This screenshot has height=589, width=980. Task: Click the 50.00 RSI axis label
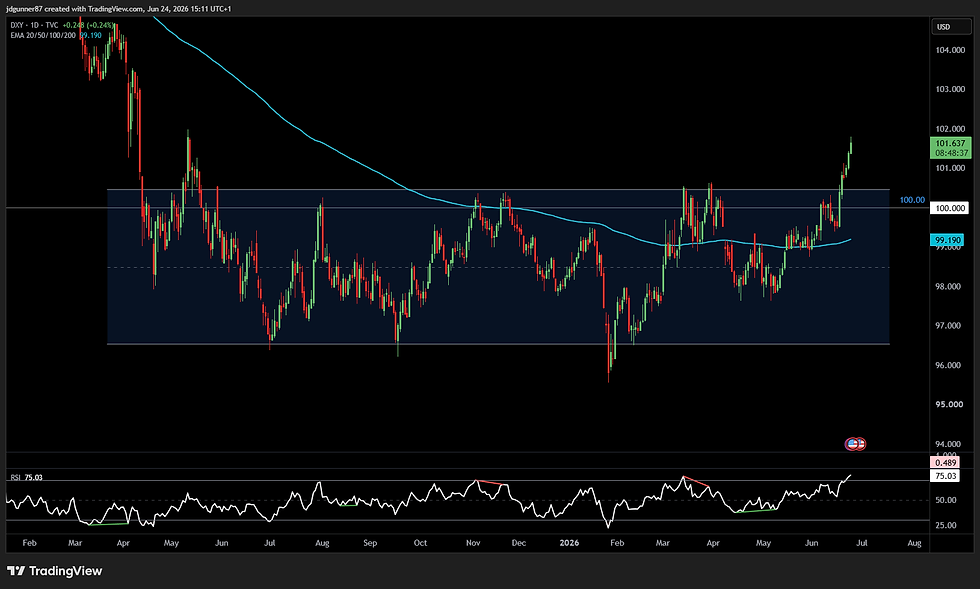point(946,500)
